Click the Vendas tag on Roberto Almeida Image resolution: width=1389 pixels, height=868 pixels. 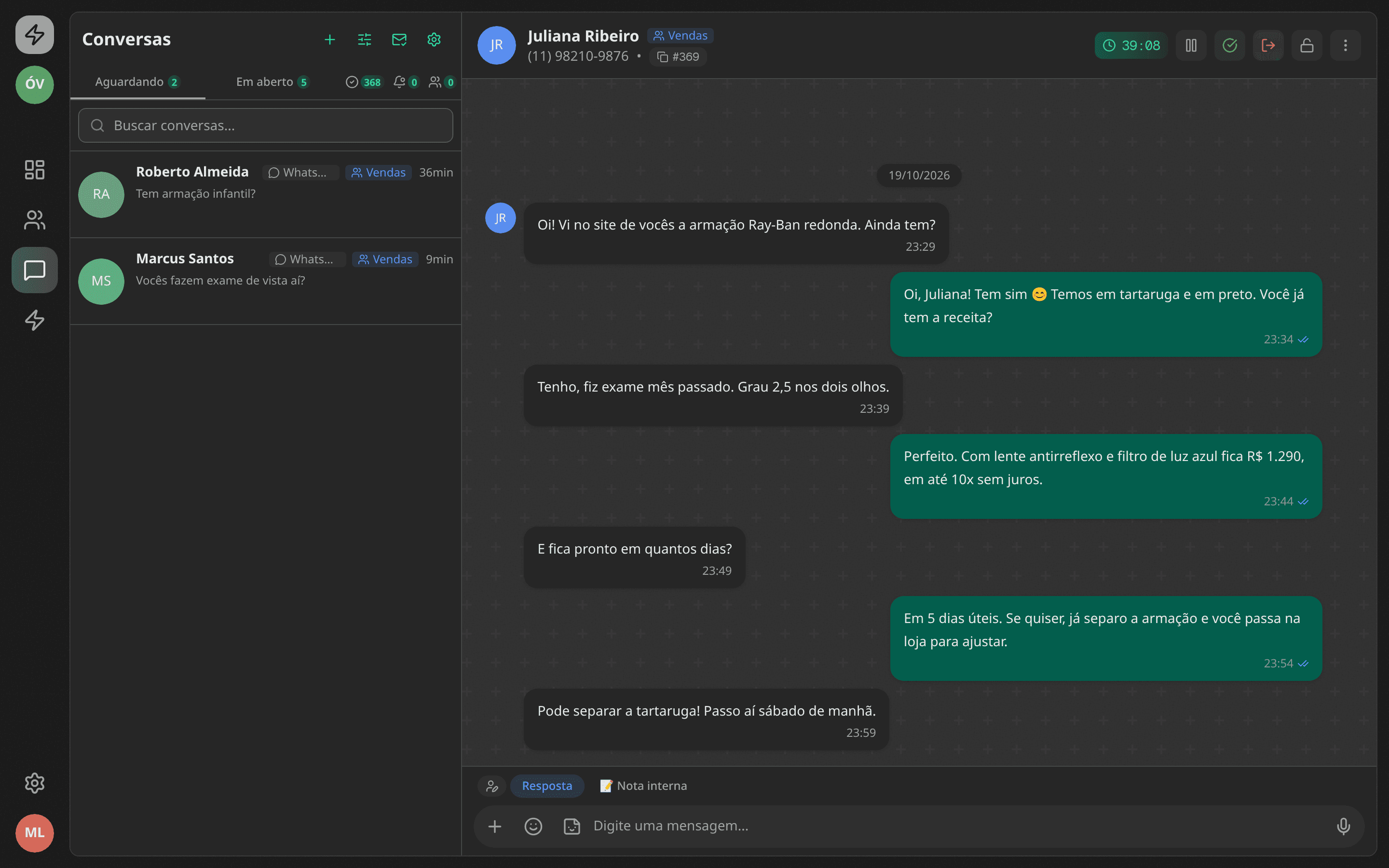(x=378, y=172)
